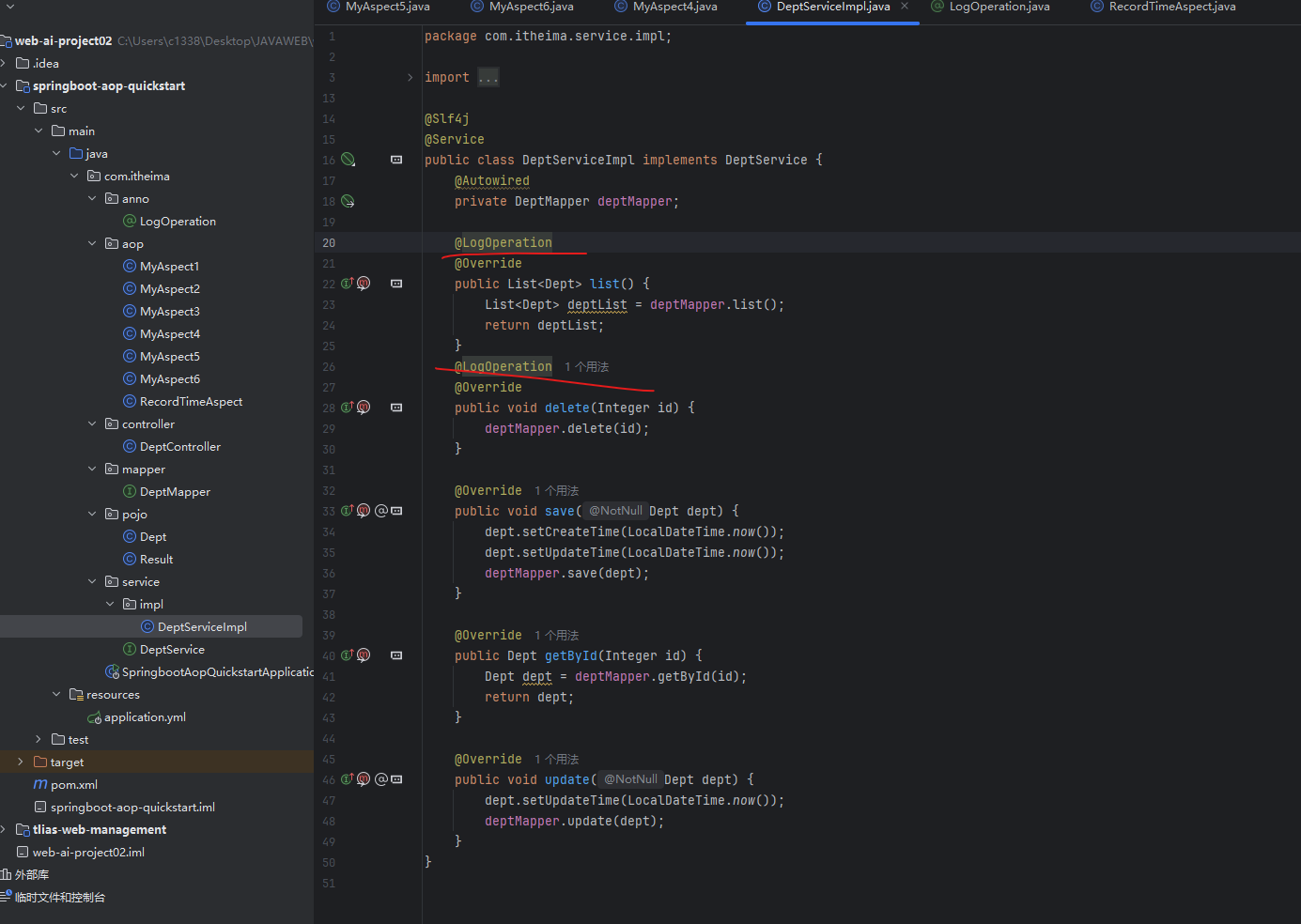This screenshot has width=1301, height=924.
Task: Click the folded '...' import placeholder
Action: coord(488,77)
